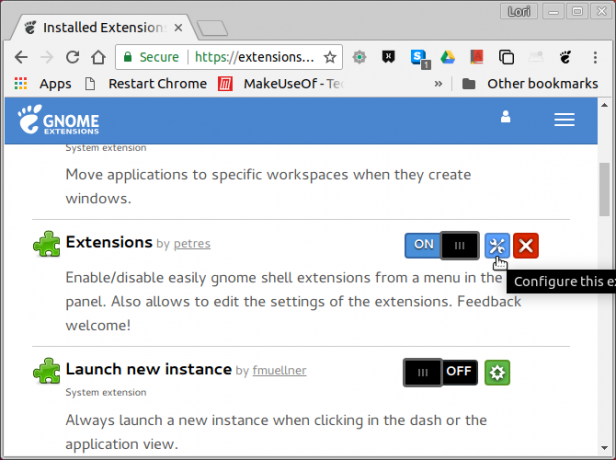Click the Lori profile button
The image size is (616, 460).
(x=519, y=12)
